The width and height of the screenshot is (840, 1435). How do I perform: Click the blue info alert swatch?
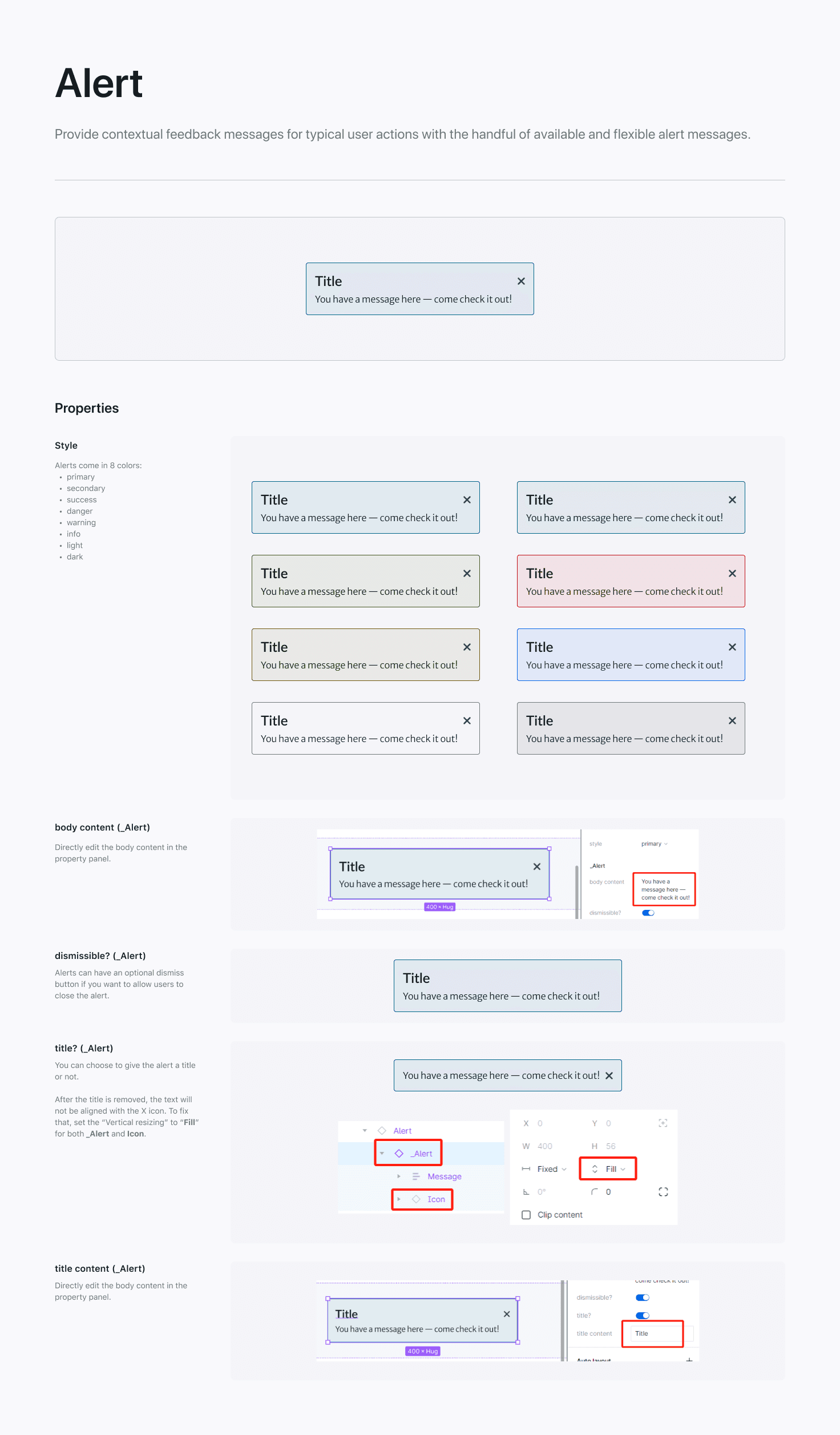pos(631,654)
